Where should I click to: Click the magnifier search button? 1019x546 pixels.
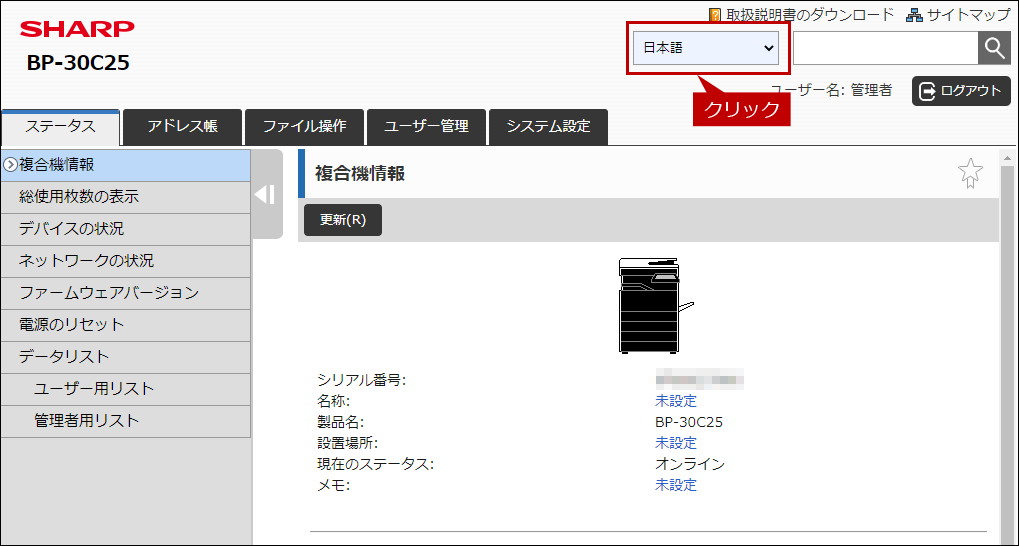[994, 48]
